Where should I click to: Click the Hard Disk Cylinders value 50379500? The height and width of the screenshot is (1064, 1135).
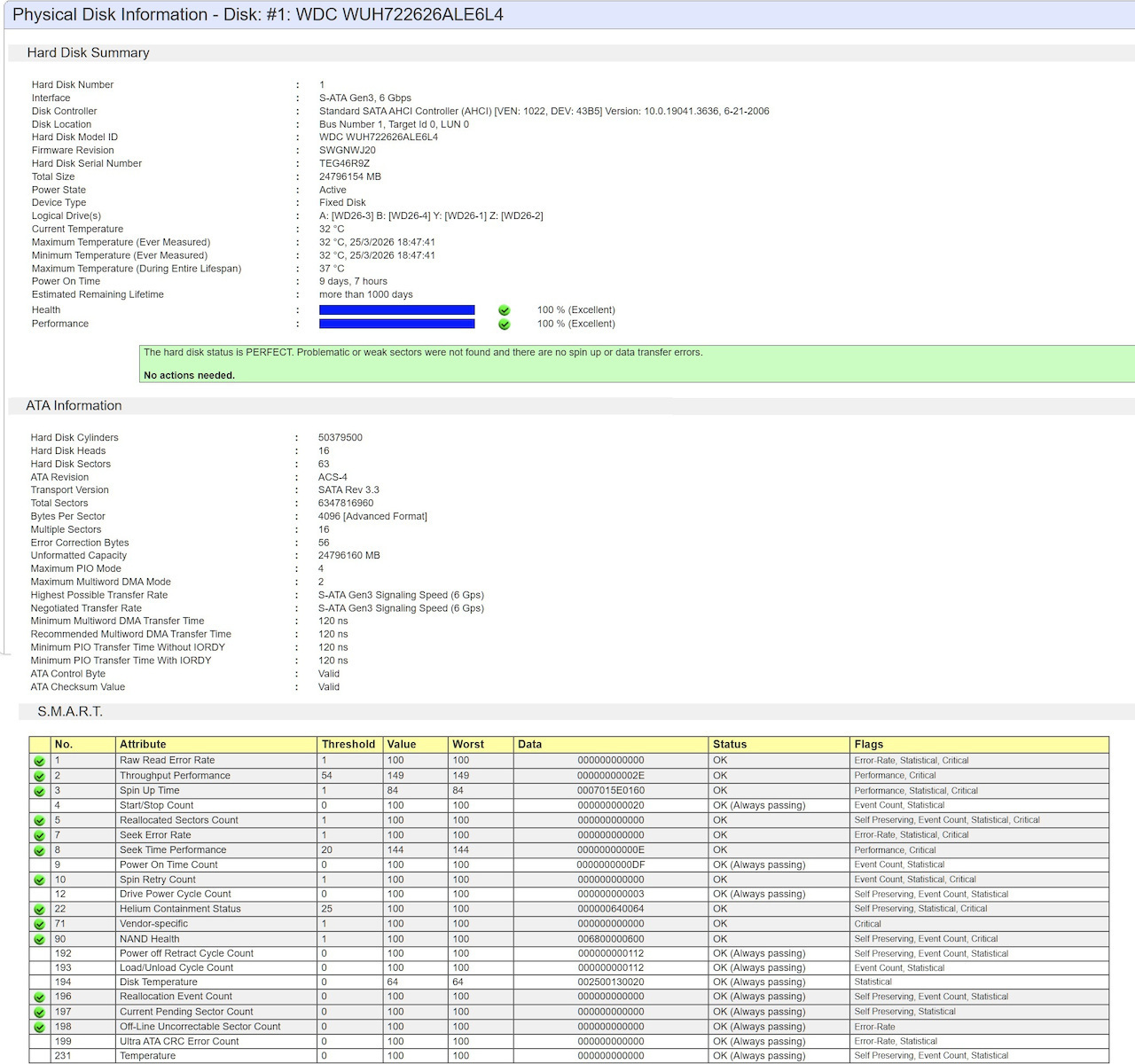click(340, 438)
